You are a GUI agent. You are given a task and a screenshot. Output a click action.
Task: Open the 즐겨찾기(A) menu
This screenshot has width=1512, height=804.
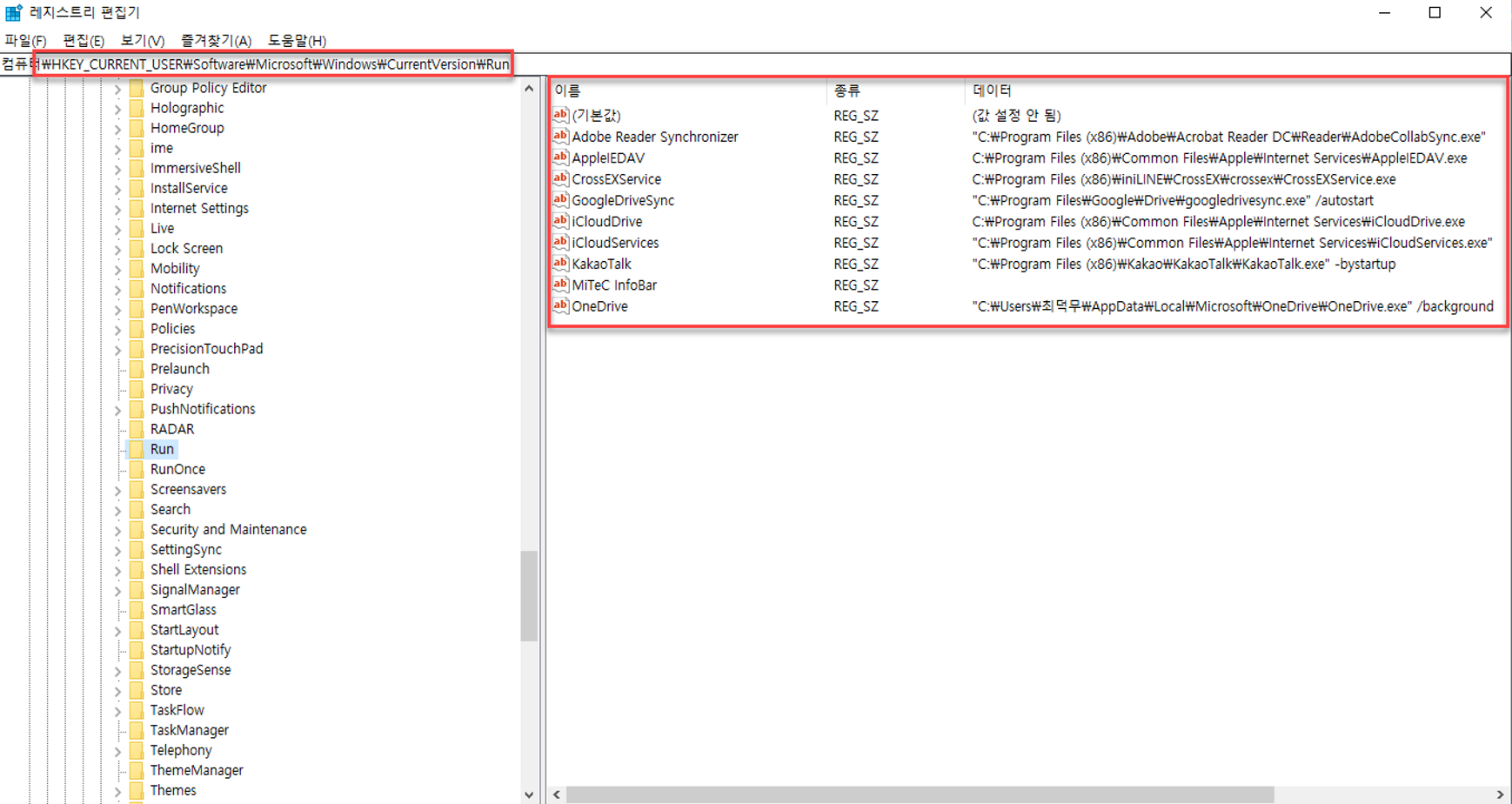pos(216,41)
